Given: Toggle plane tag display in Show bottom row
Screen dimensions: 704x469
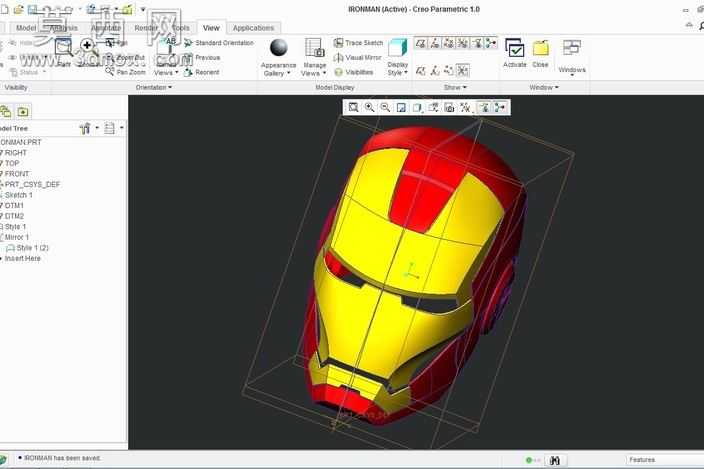Looking at the screenshot, I should click(421, 70).
